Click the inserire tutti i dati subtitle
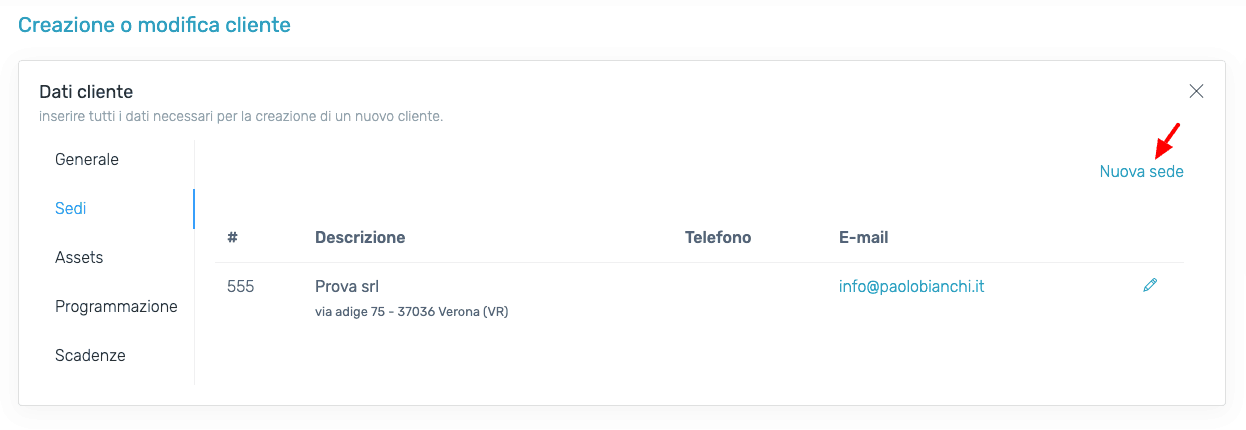This screenshot has width=1246, height=430. pyautogui.click(x=241, y=116)
